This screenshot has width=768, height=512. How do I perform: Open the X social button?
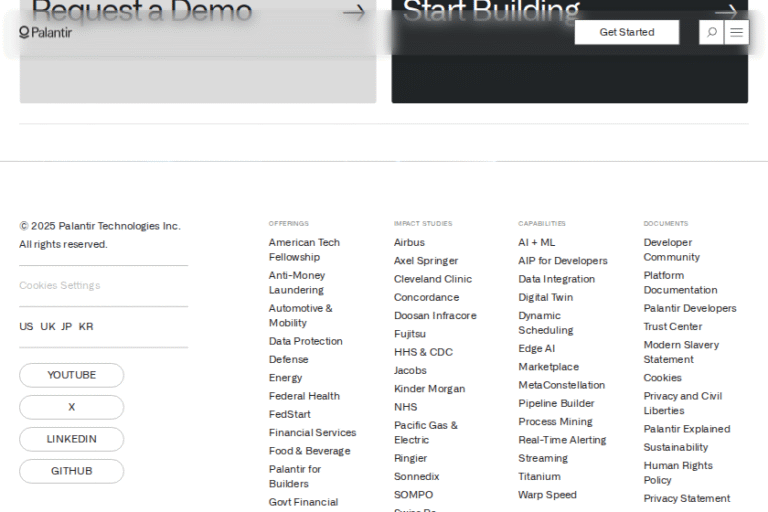coord(72,407)
